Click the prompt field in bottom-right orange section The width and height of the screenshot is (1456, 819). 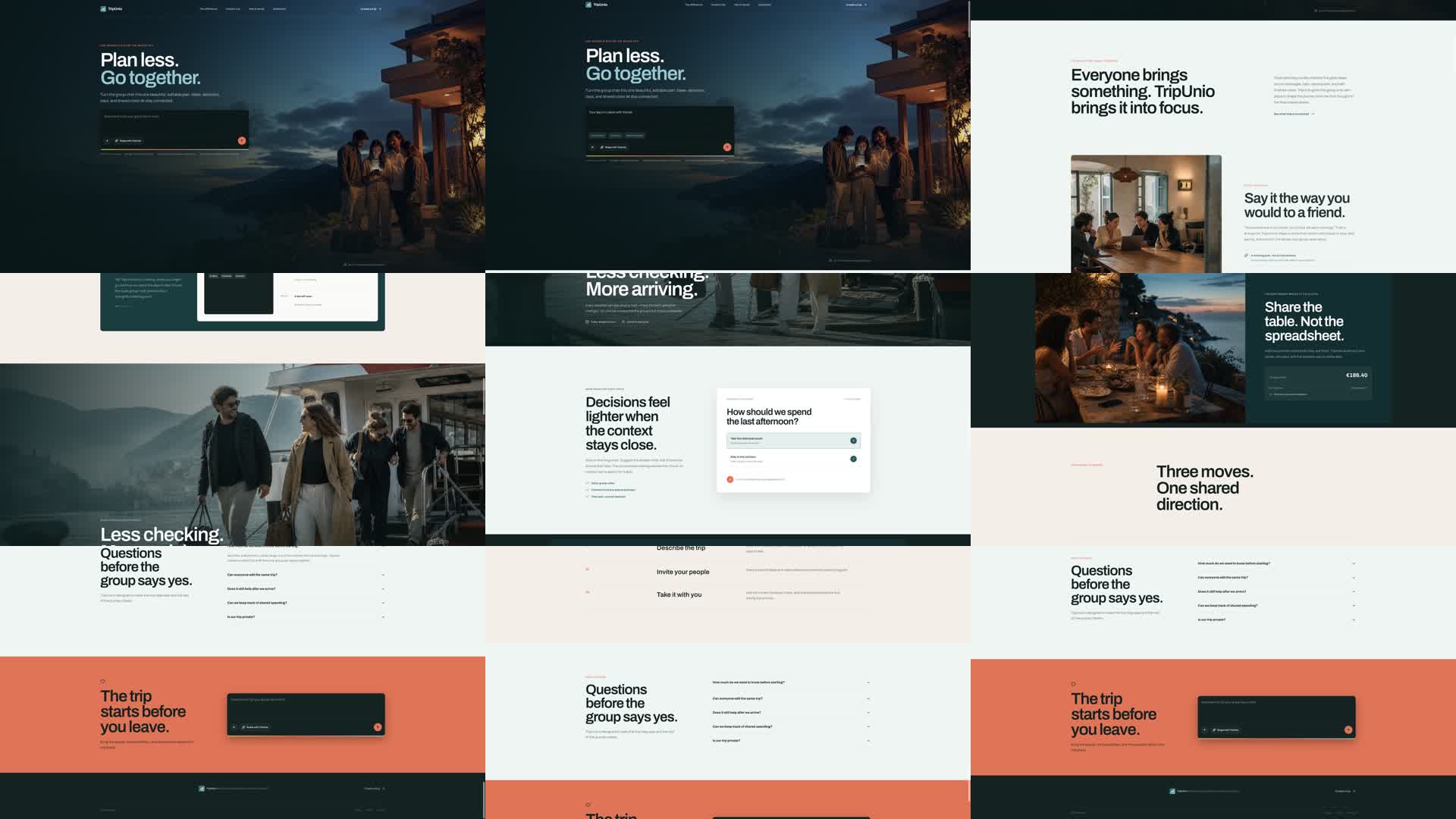click(x=1276, y=710)
